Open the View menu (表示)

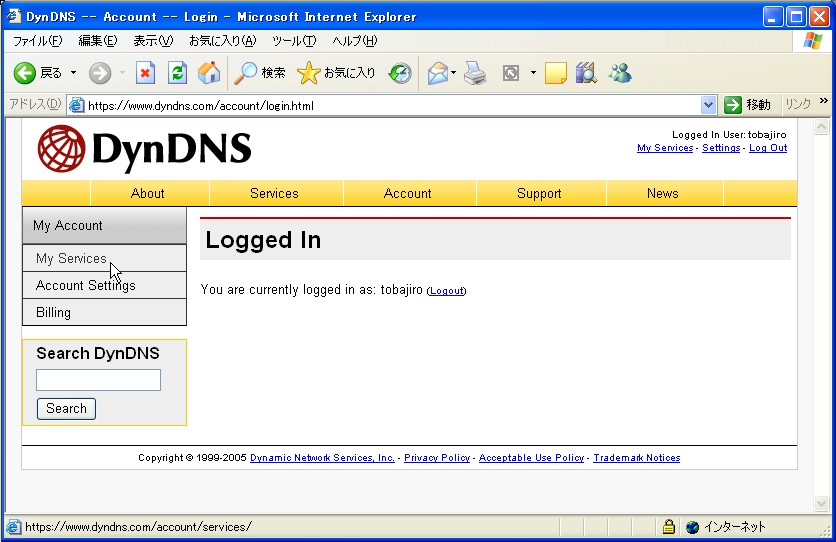153,41
